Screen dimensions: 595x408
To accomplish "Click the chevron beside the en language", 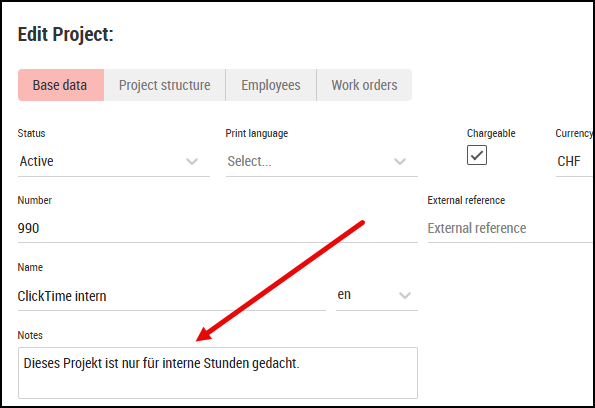I will (405, 295).
